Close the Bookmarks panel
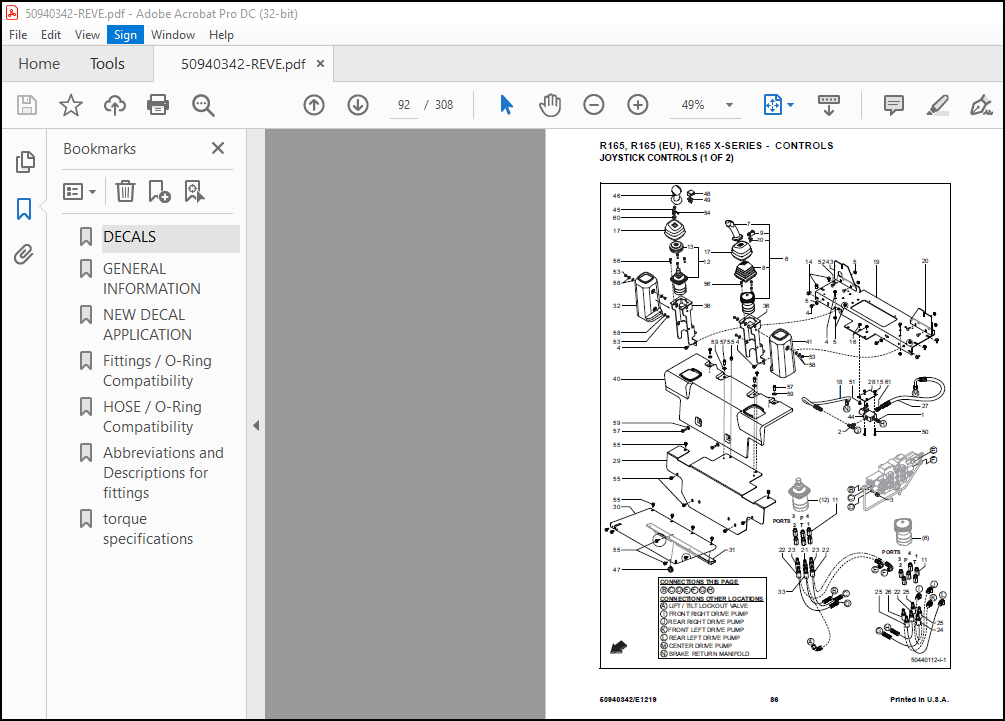Screen dimensions: 1005x721 (x=218, y=148)
